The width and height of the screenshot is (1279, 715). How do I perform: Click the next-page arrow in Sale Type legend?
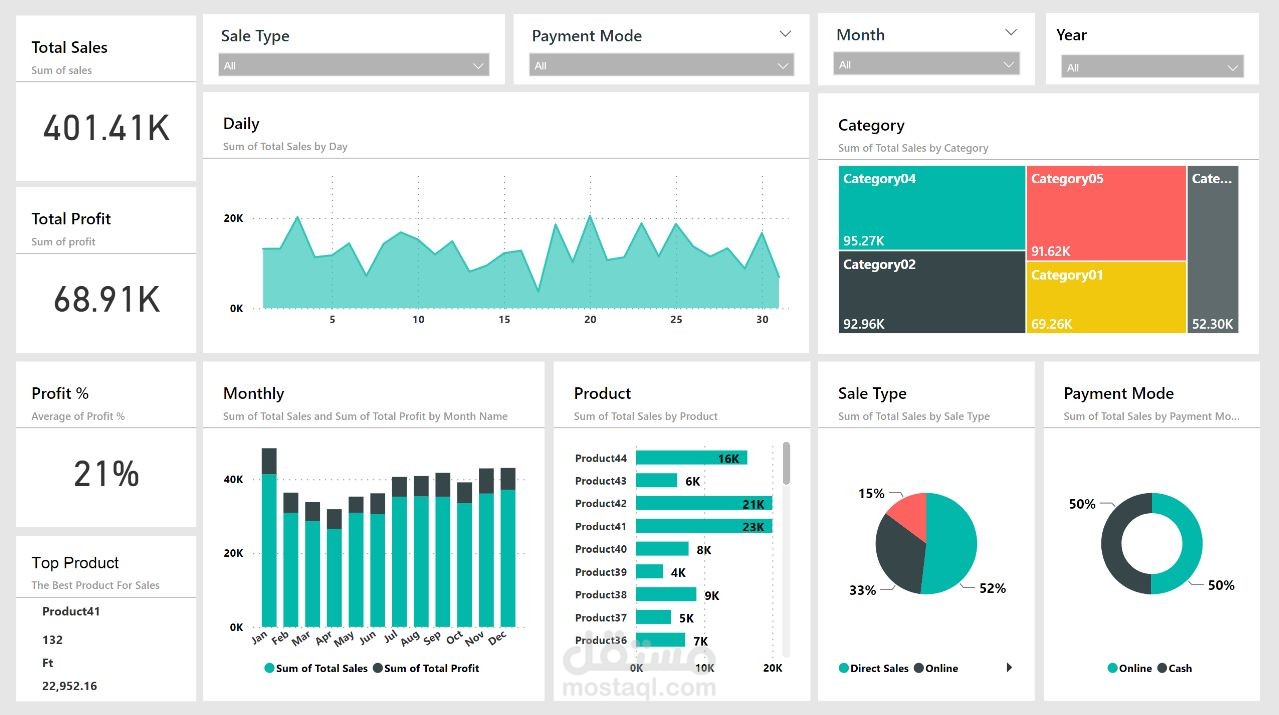(1009, 667)
